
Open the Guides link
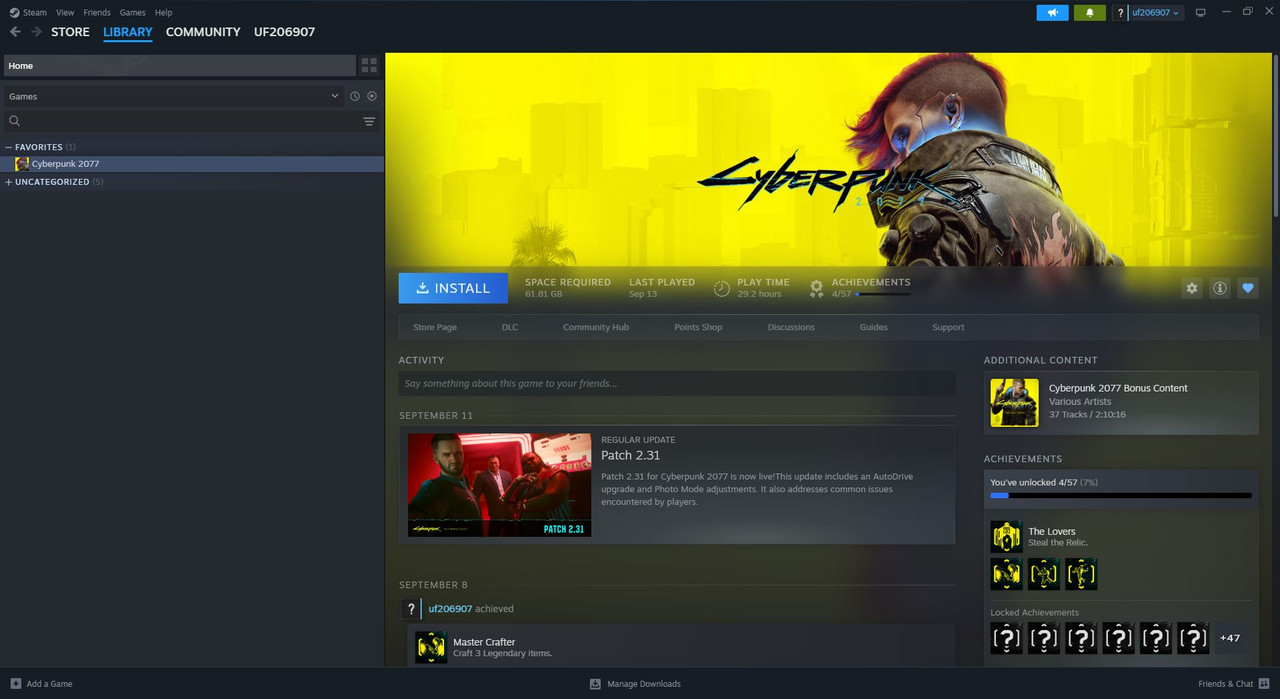(x=874, y=327)
